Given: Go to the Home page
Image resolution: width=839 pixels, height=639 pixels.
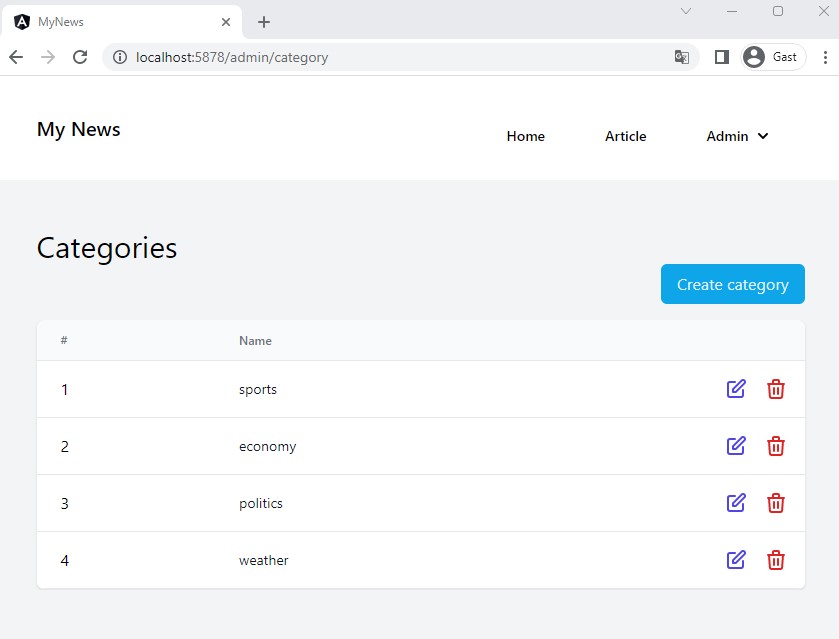Looking at the screenshot, I should tap(526, 136).
